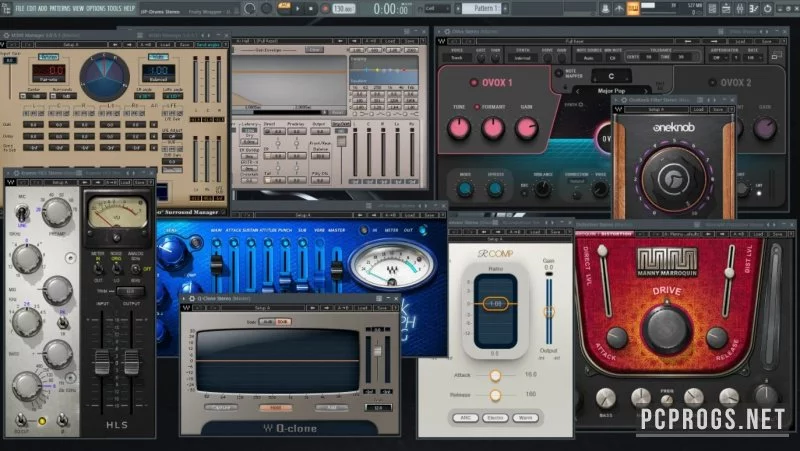Click the RComp Gain slider handle

548,311
